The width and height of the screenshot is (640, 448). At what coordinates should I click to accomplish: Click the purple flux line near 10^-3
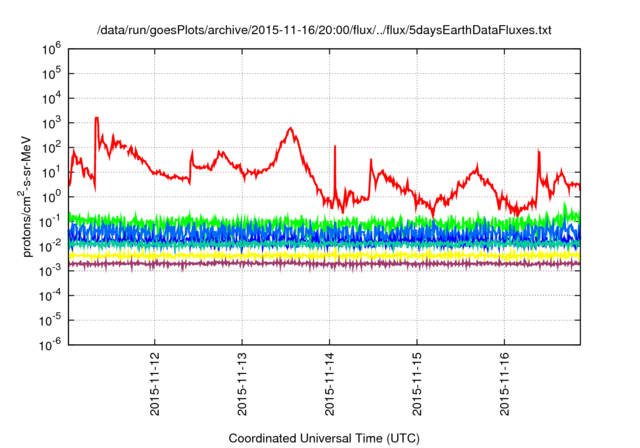(324, 264)
